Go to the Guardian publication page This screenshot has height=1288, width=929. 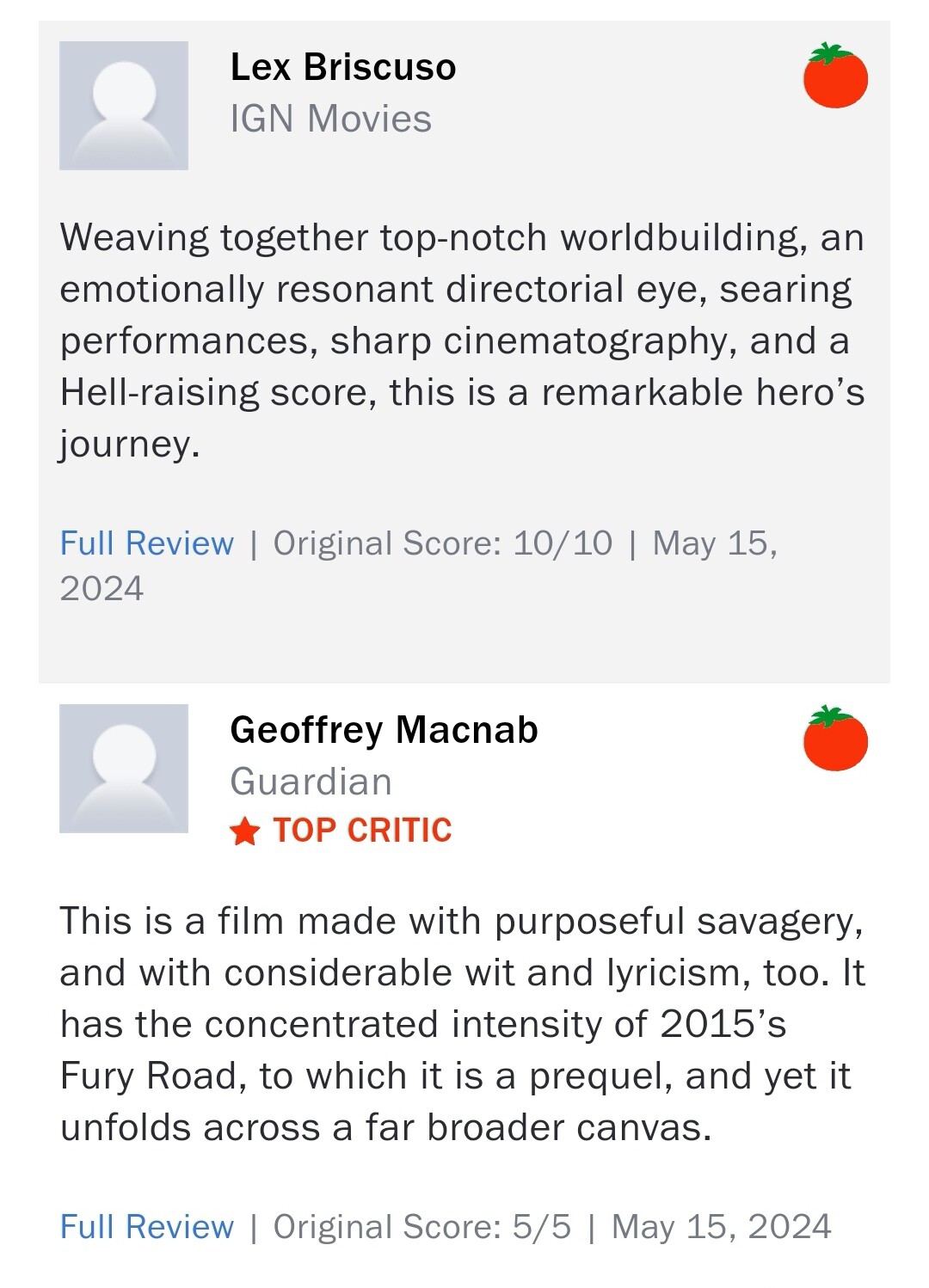click(311, 782)
